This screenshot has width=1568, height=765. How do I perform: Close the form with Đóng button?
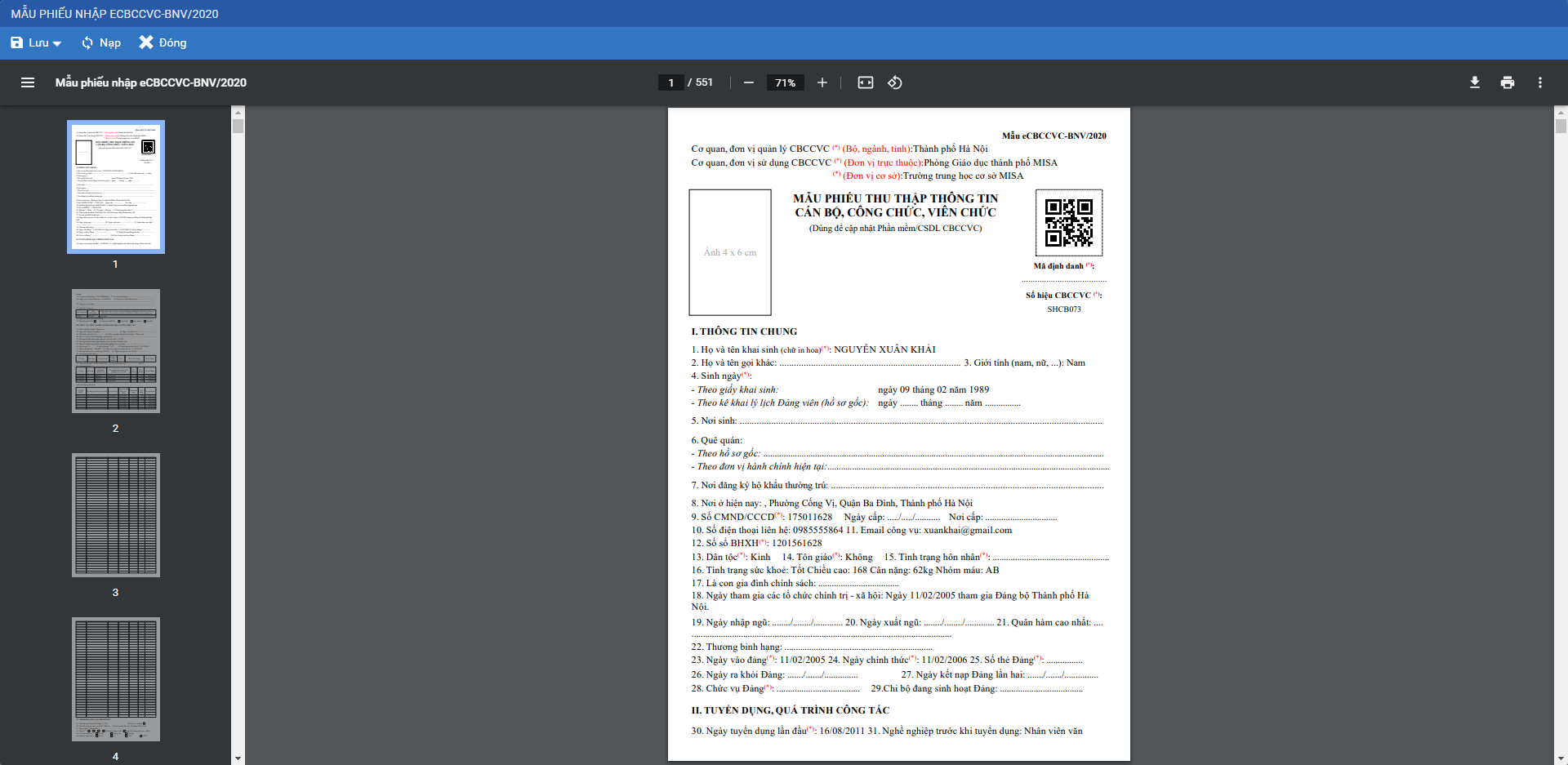pos(163,42)
